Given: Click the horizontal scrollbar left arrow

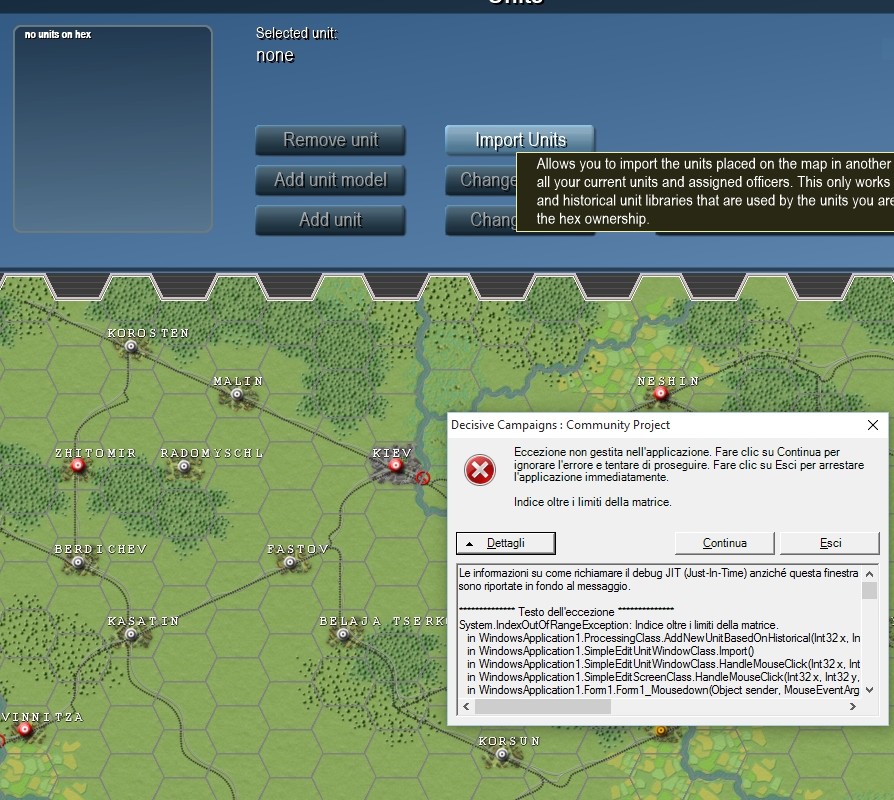Looking at the screenshot, I should pos(466,706).
